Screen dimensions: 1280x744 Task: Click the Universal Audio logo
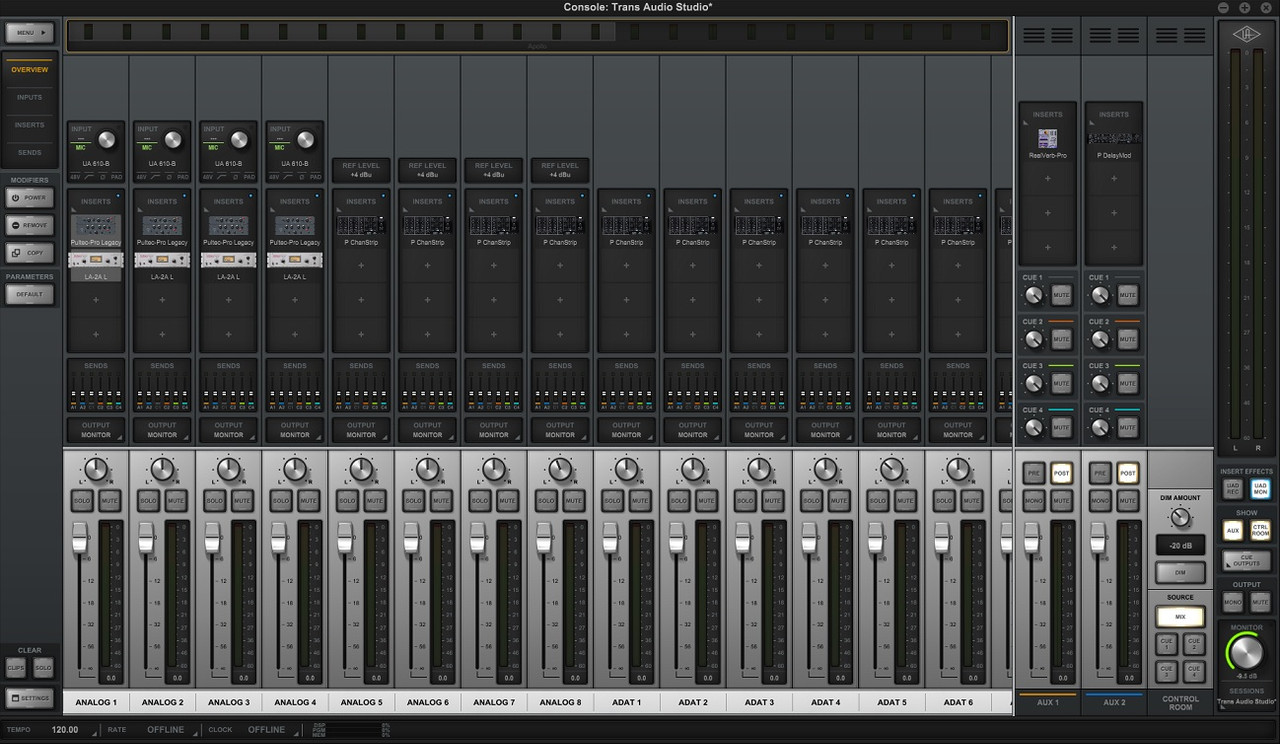1246,34
